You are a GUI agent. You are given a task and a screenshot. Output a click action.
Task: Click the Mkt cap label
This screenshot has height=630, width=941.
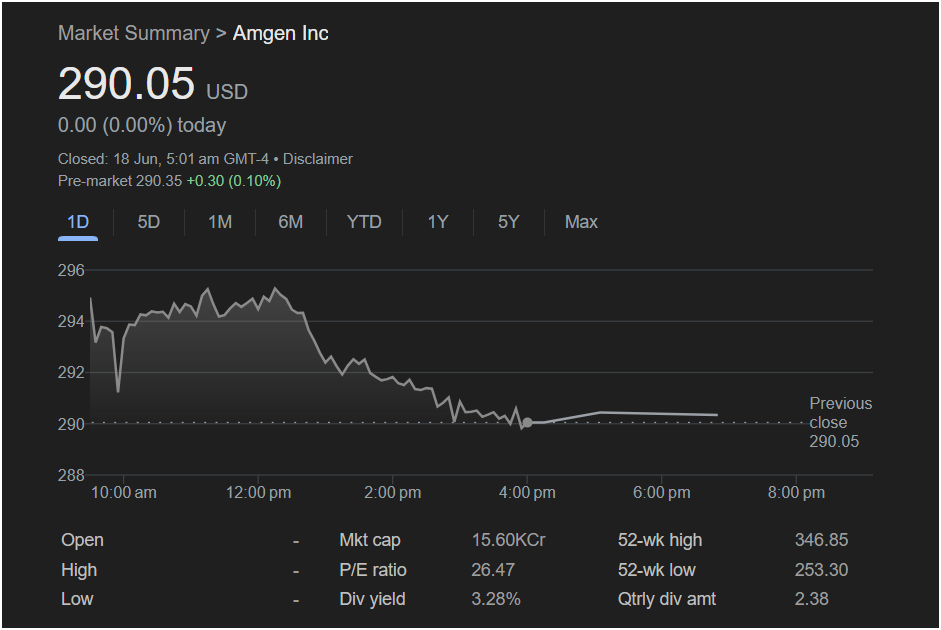point(370,540)
